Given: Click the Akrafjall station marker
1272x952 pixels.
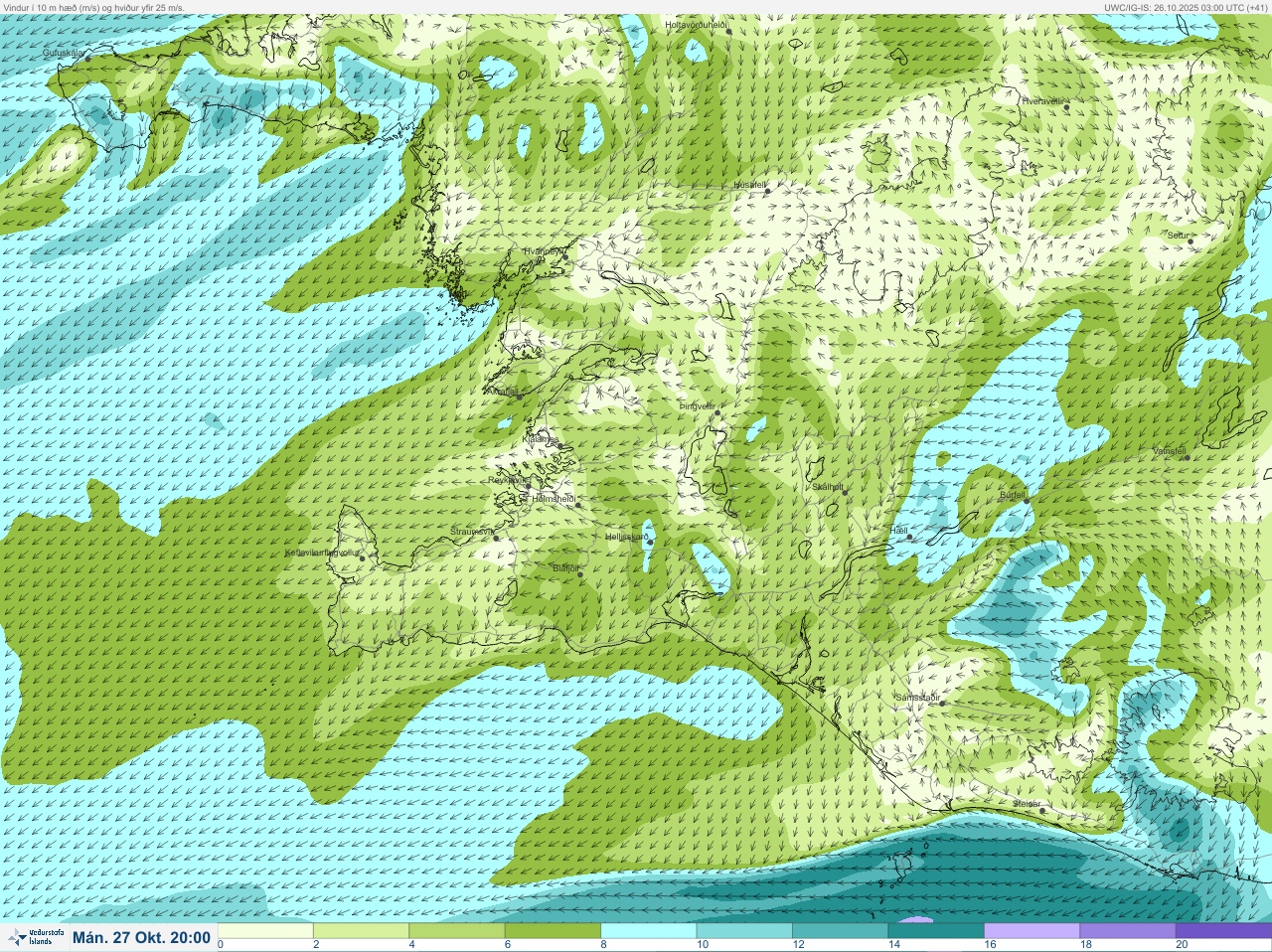Looking at the screenshot, I should (518, 397).
